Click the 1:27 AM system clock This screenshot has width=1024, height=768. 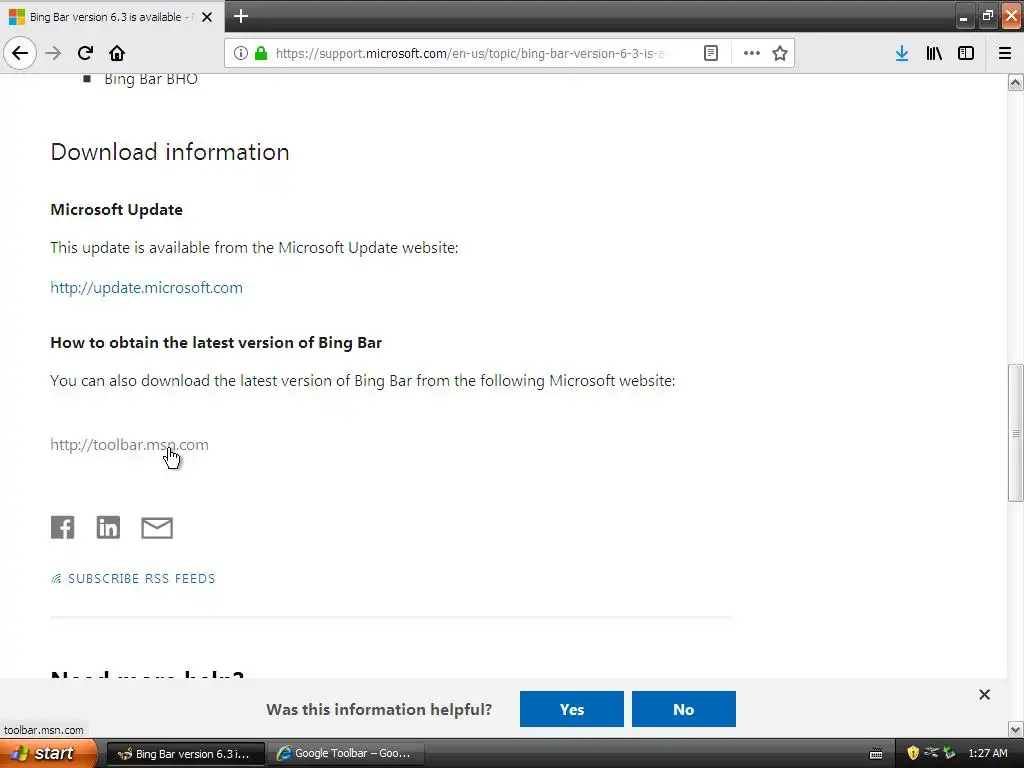[987, 754]
